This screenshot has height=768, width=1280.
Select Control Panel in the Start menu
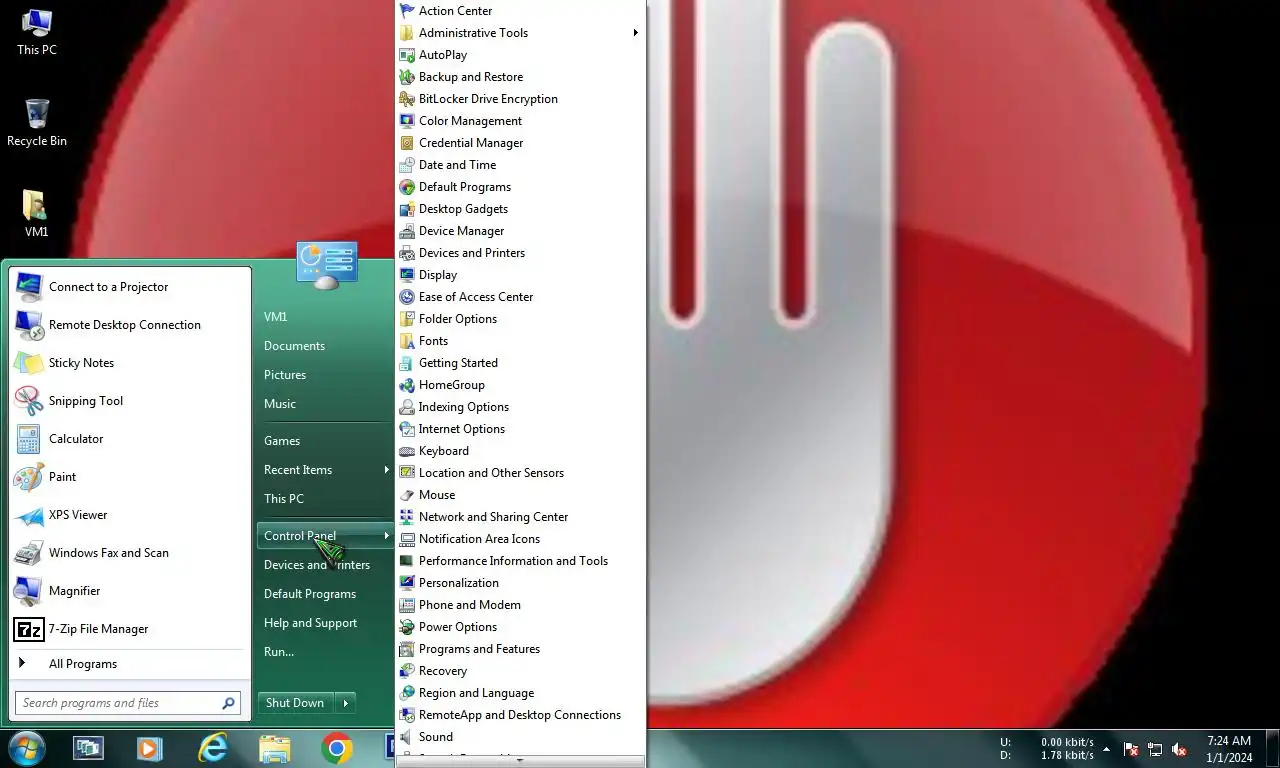pos(325,536)
